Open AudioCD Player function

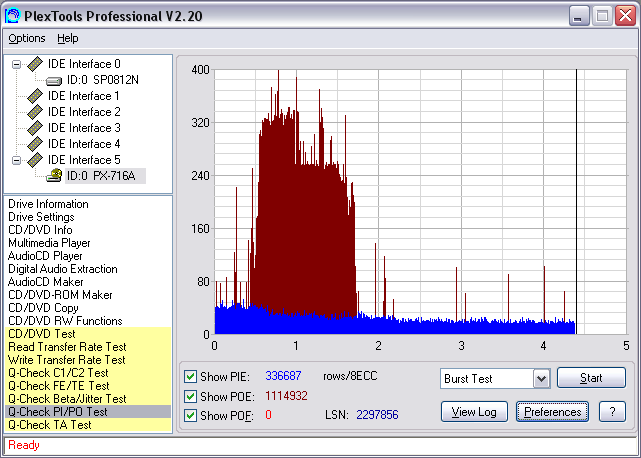tap(45, 256)
